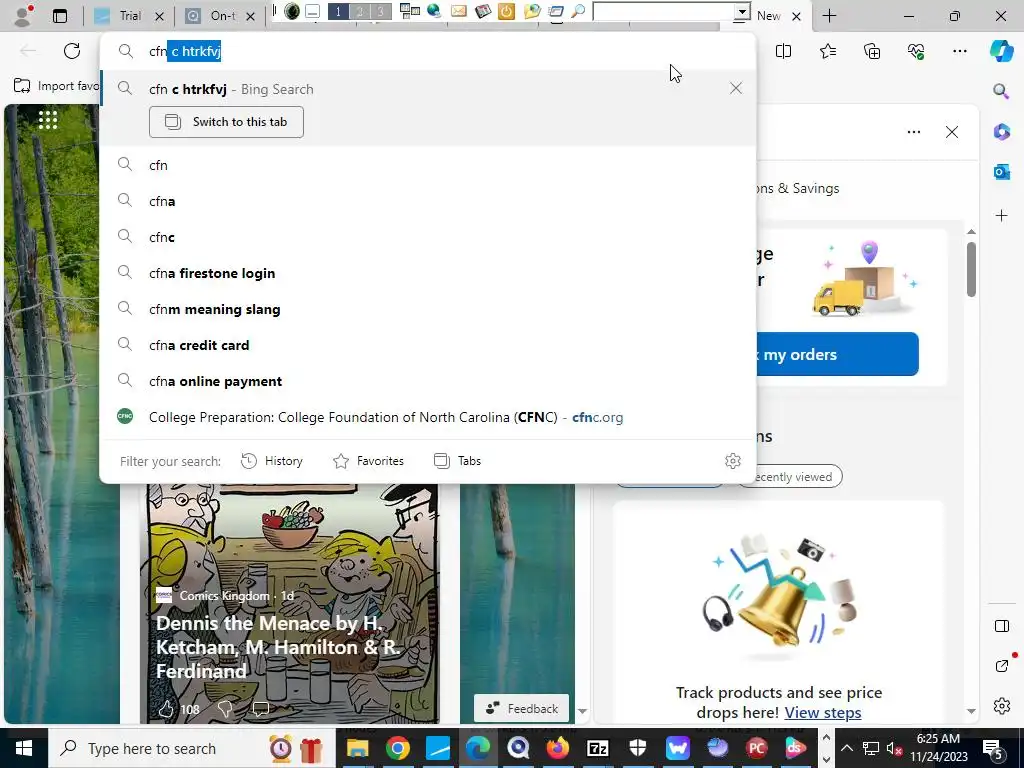
Task: Open the View steps link
Action: click(x=823, y=712)
